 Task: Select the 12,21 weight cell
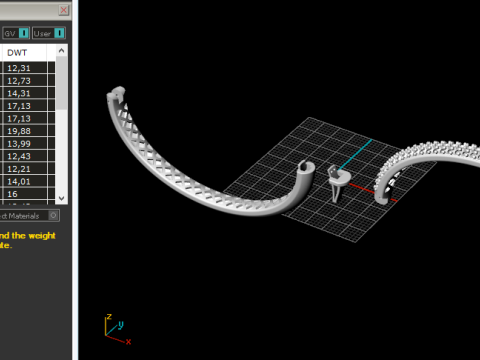[25, 169]
